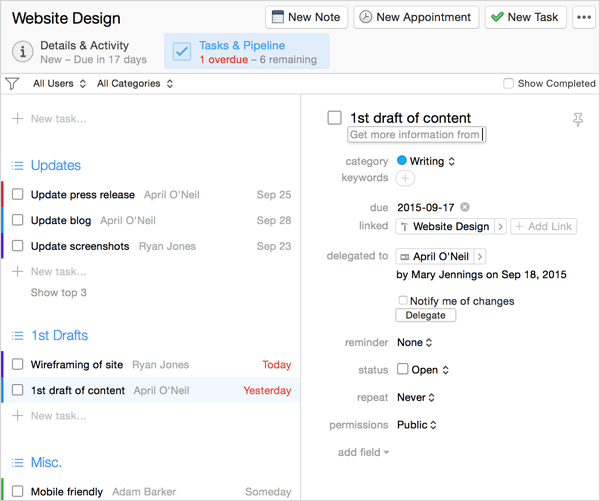Screen dimensions: 600x501
Task: Click the plus icon for the top New task
Action: 17,119
